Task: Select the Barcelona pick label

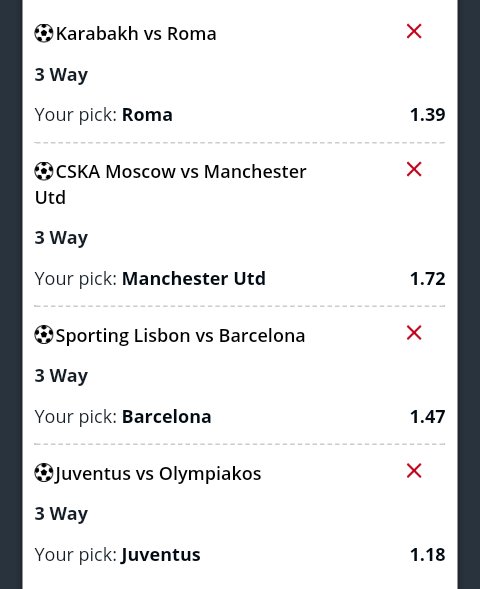Action: pos(167,417)
